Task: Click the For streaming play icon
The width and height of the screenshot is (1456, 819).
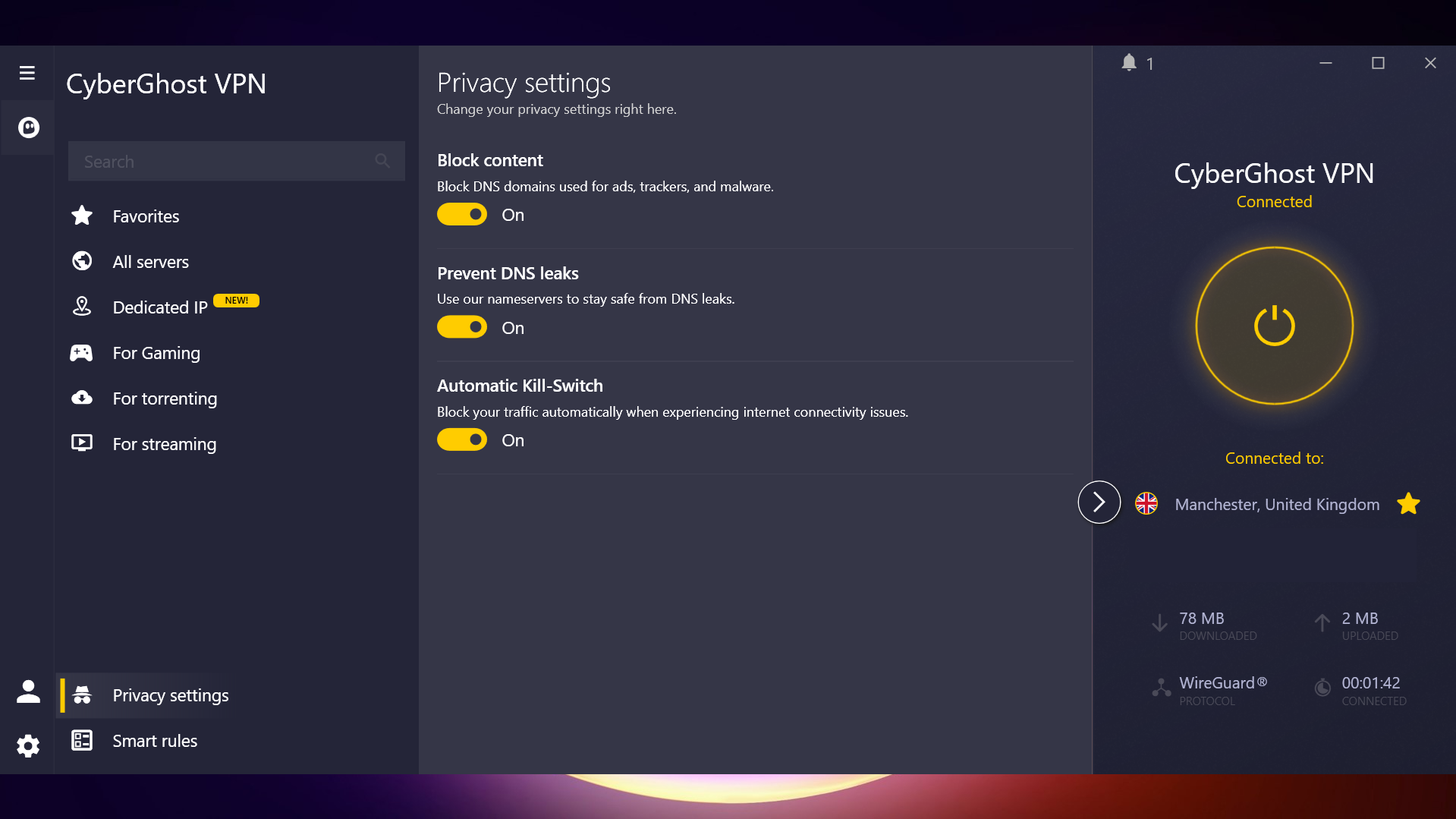Action: (82, 443)
